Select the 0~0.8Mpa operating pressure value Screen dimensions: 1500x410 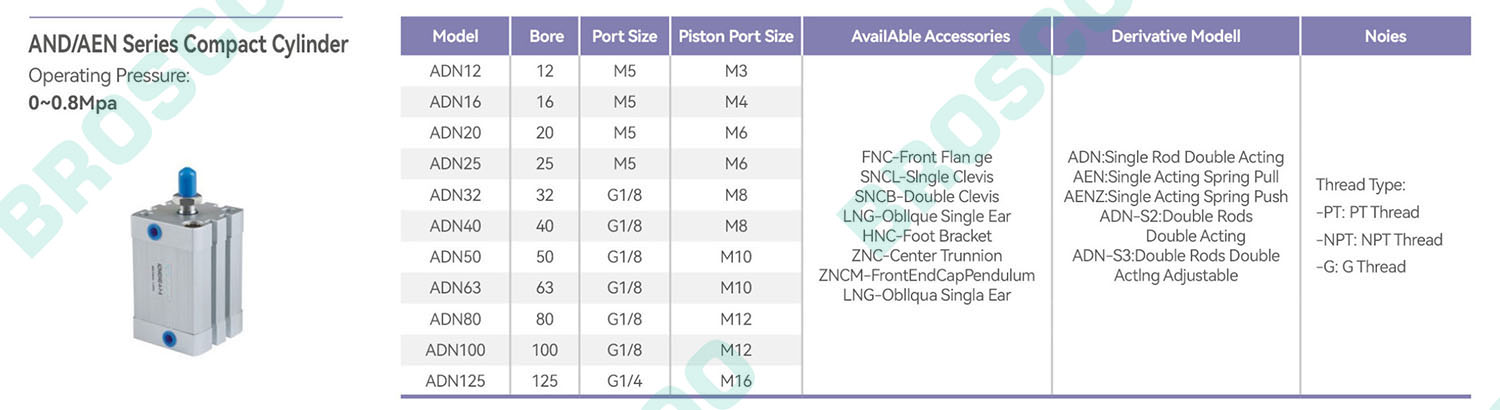73,102
